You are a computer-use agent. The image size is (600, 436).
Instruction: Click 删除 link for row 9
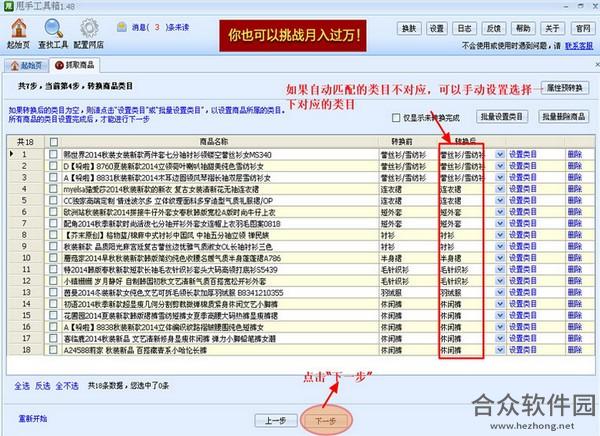tap(575, 246)
